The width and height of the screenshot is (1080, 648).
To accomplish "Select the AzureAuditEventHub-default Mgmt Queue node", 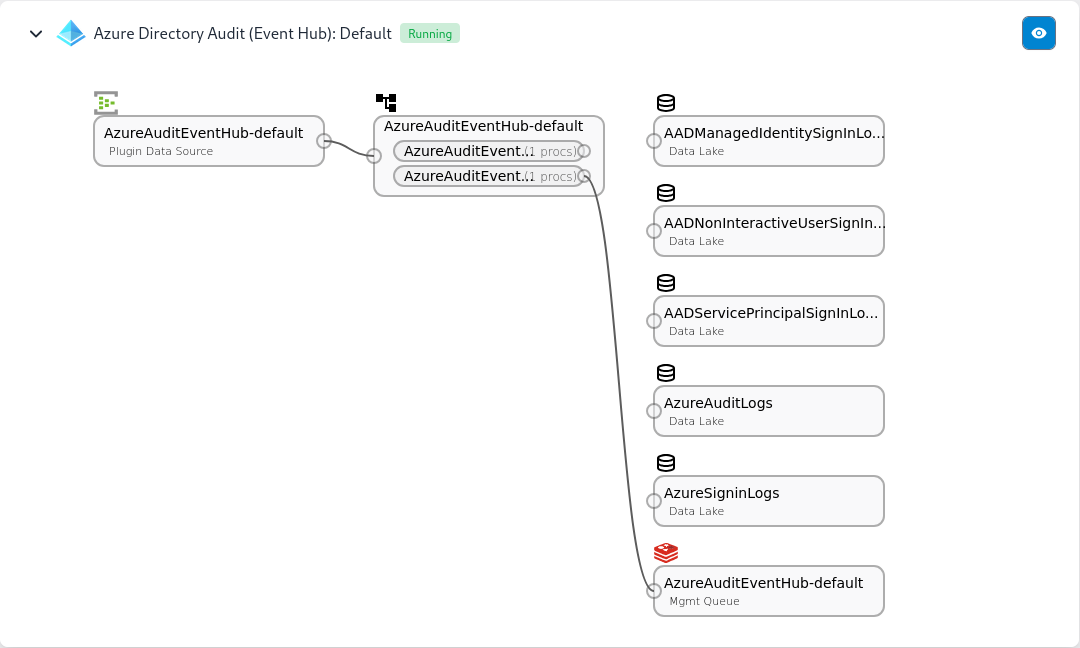I will [x=769, y=591].
